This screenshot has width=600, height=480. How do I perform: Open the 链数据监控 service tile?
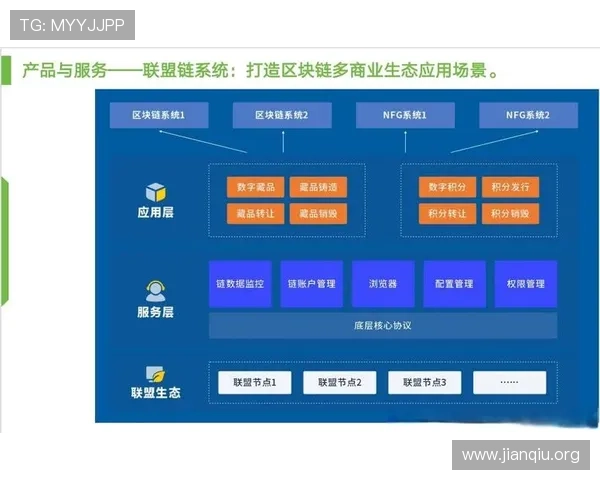click(240, 284)
